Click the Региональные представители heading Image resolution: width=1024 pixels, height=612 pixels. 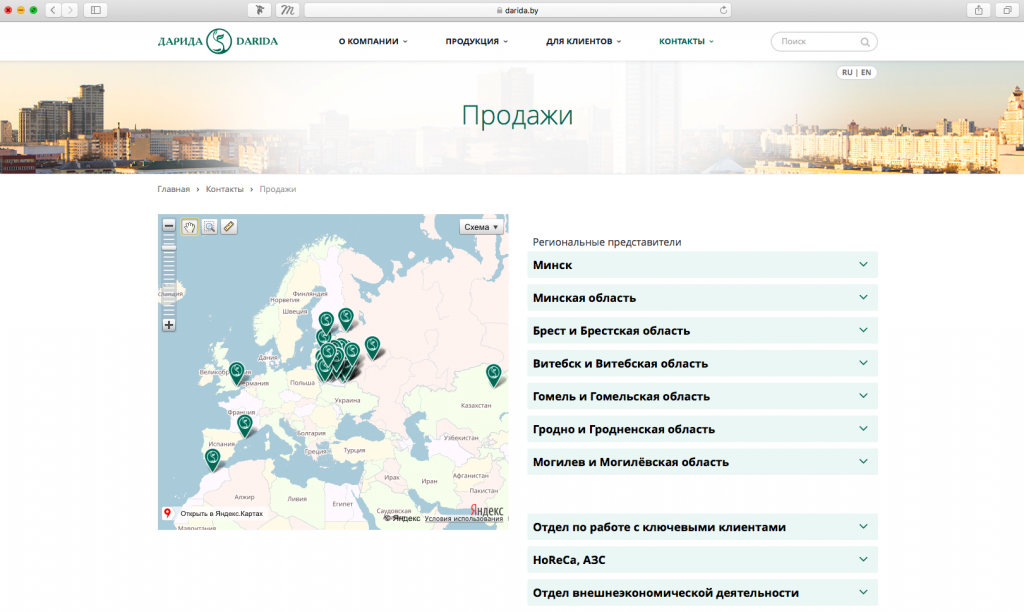[x=607, y=242]
